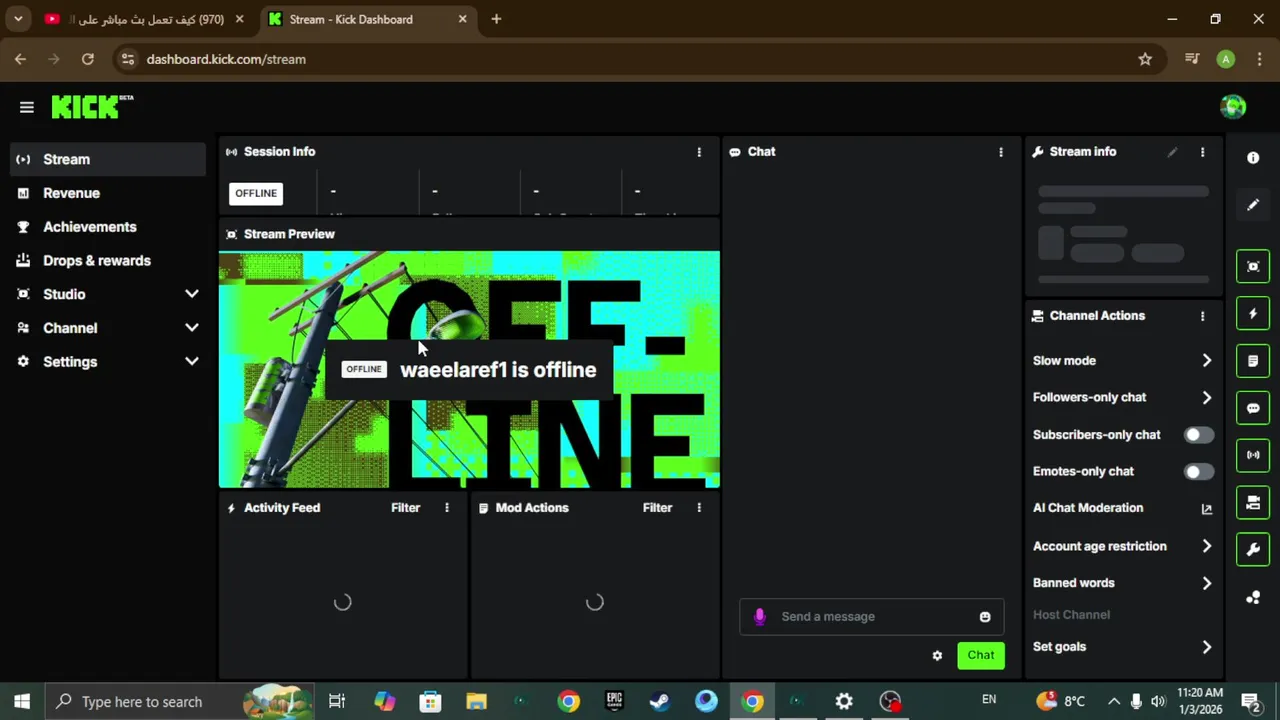Image resolution: width=1280 pixels, height=720 pixels.
Task: Click the document icon in right rail
Action: tap(1253, 361)
